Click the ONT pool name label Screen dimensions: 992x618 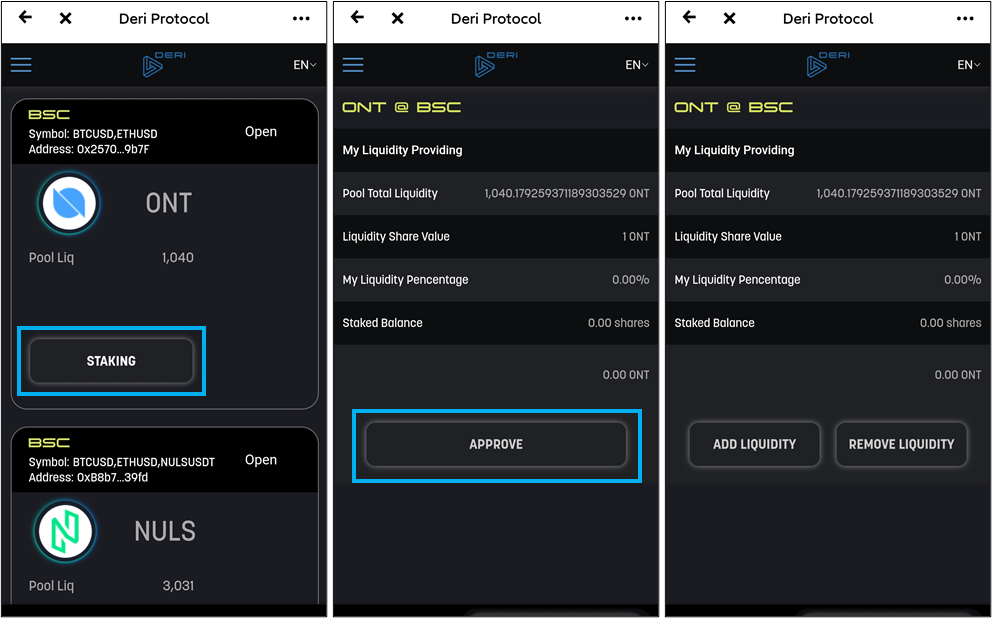169,203
